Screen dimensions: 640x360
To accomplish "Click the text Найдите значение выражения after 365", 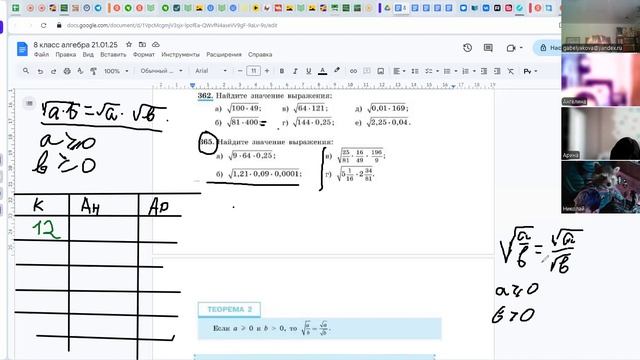I will (275, 142).
